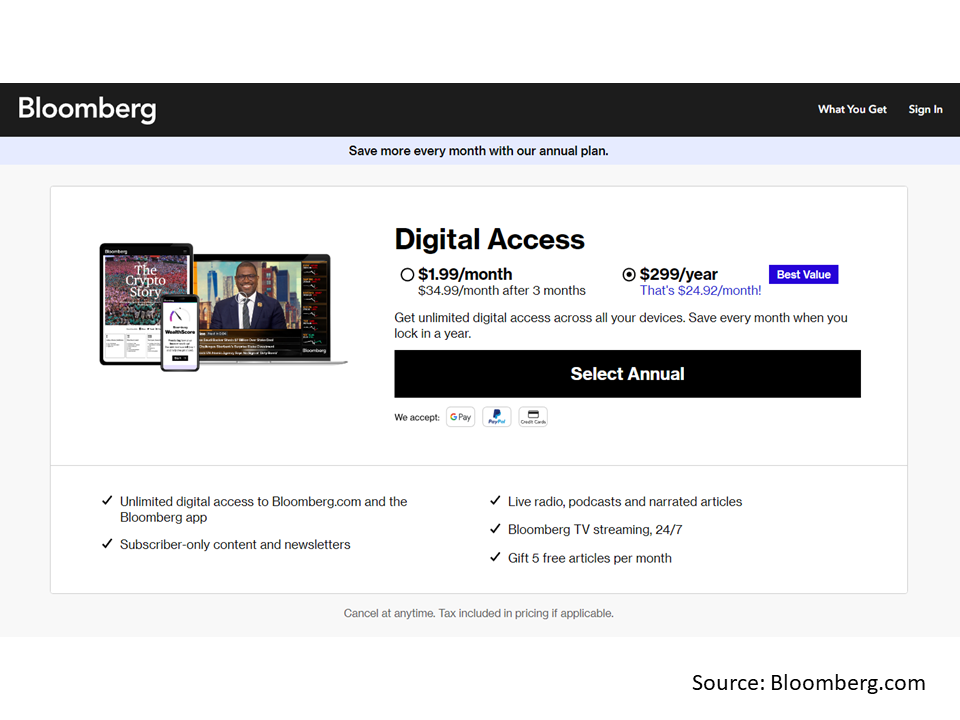Click the Bloomberg logo
The image size is (960, 720).
(x=87, y=110)
